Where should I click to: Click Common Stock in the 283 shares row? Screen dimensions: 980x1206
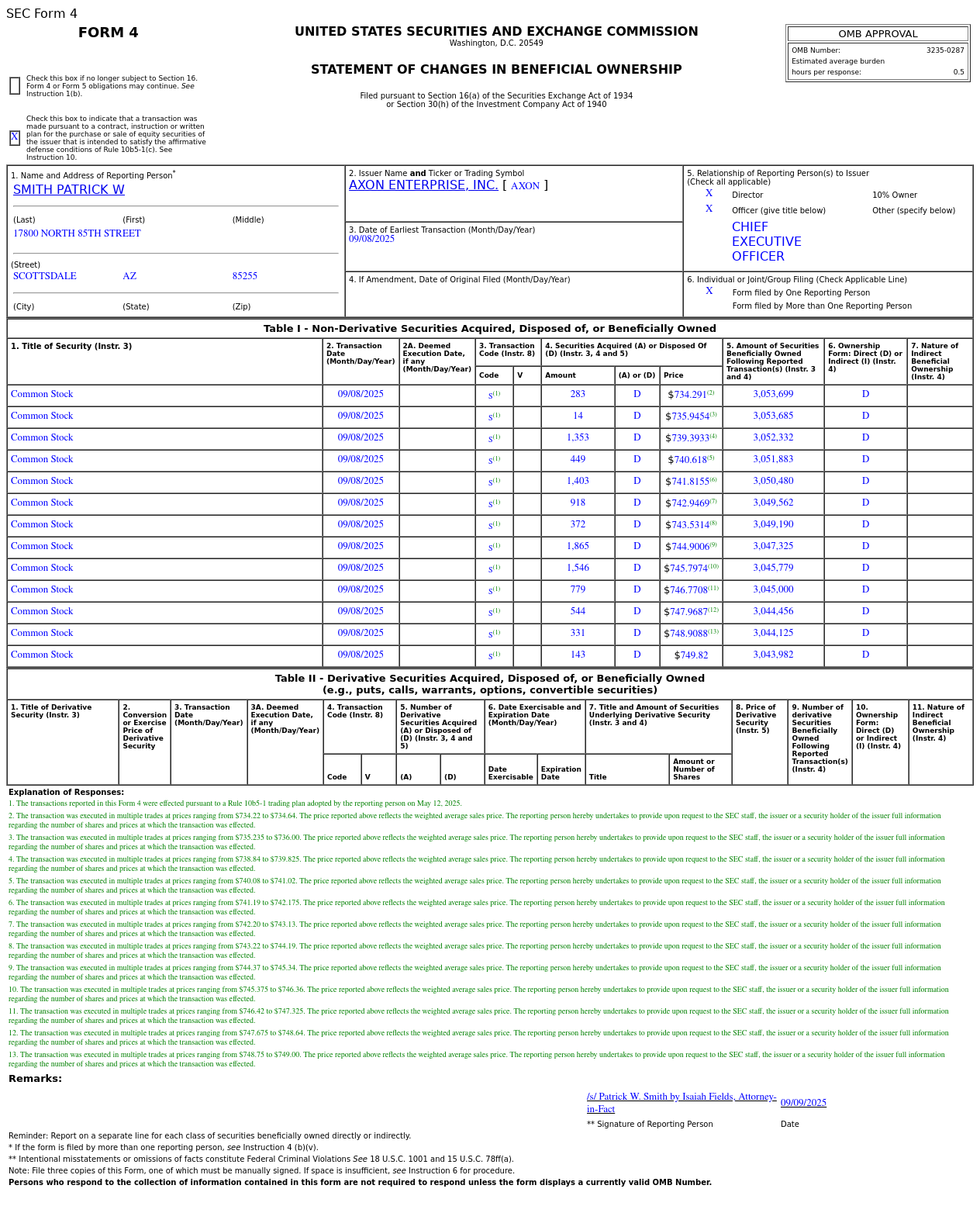42,394
